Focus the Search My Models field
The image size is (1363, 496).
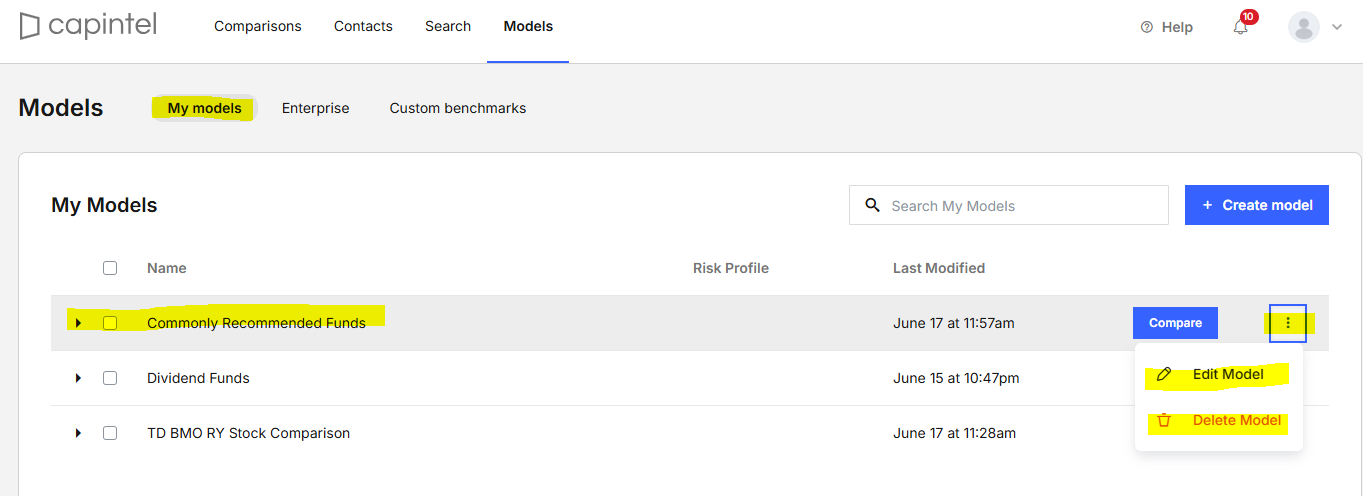(1009, 205)
